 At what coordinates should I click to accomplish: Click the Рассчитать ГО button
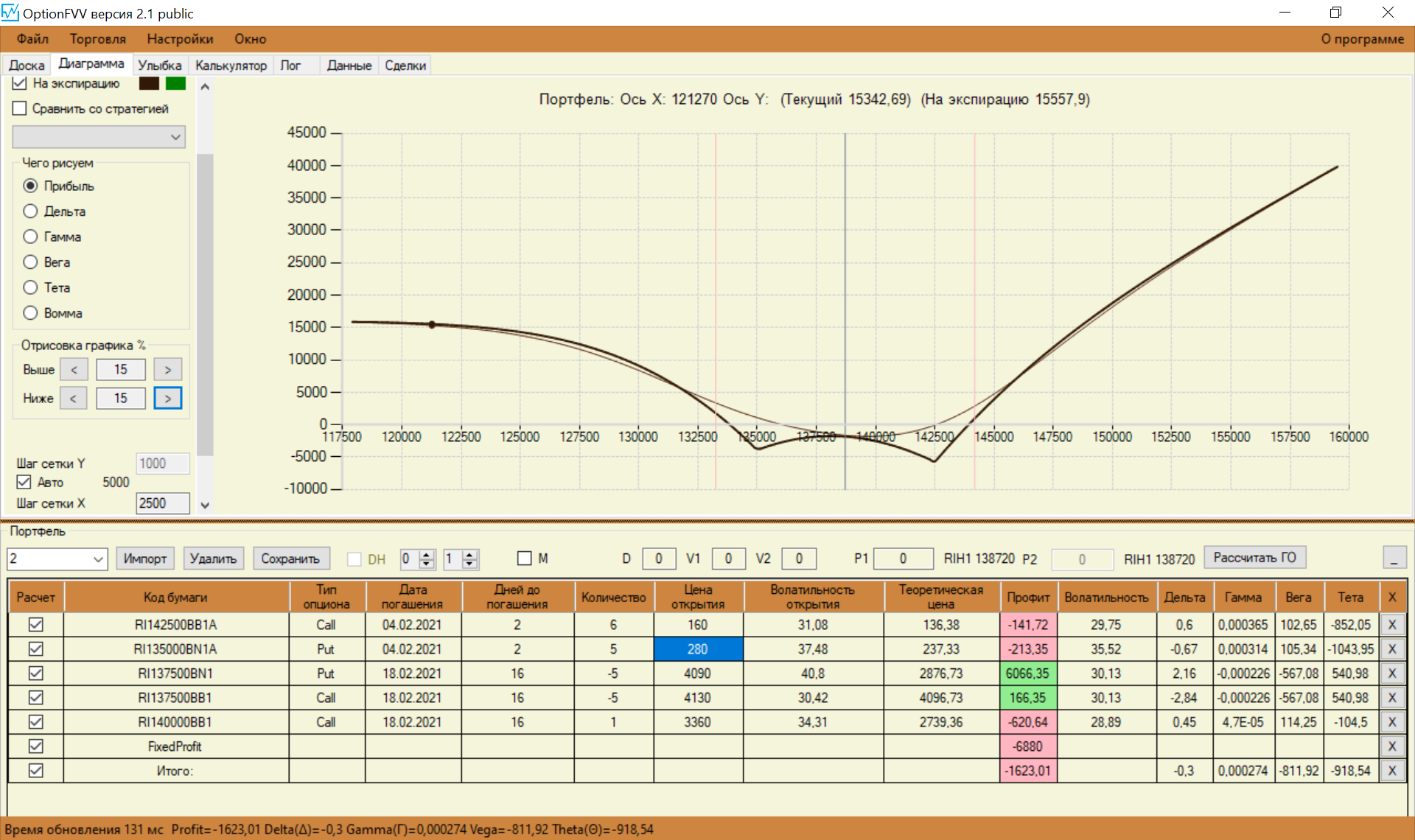coord(1254,558)
